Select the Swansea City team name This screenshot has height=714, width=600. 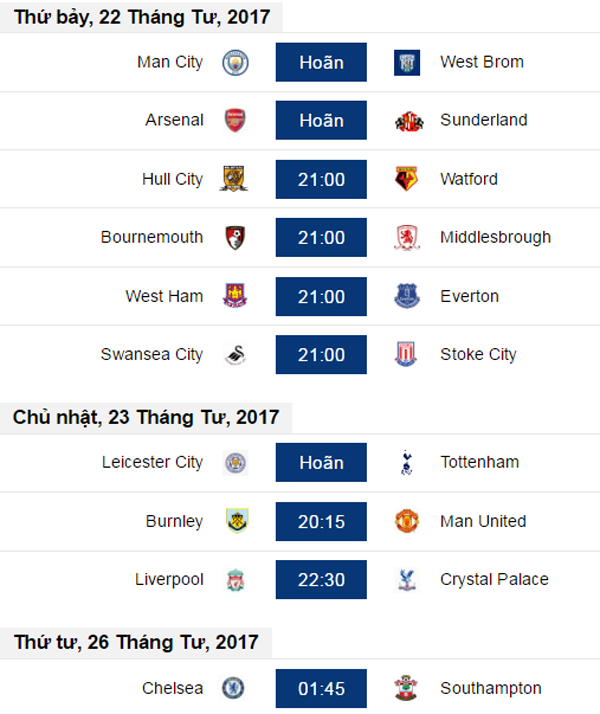(152, 354)
